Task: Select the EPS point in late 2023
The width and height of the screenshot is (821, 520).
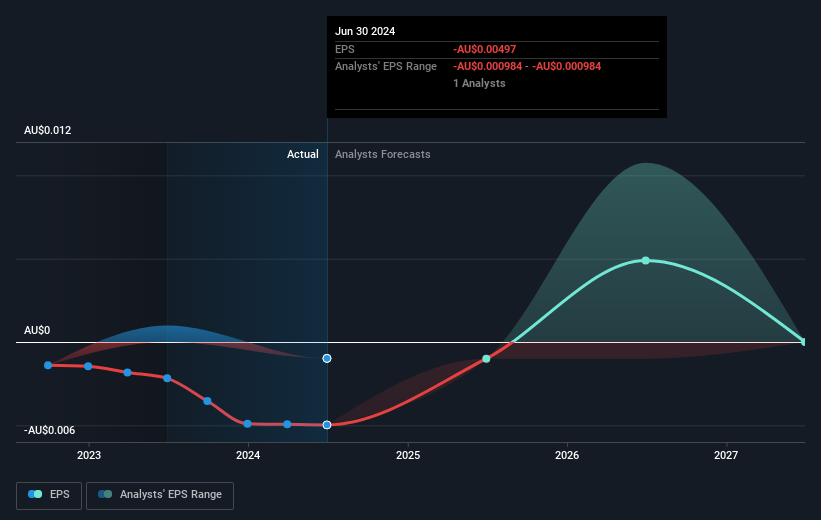Action: pos(207,401)
